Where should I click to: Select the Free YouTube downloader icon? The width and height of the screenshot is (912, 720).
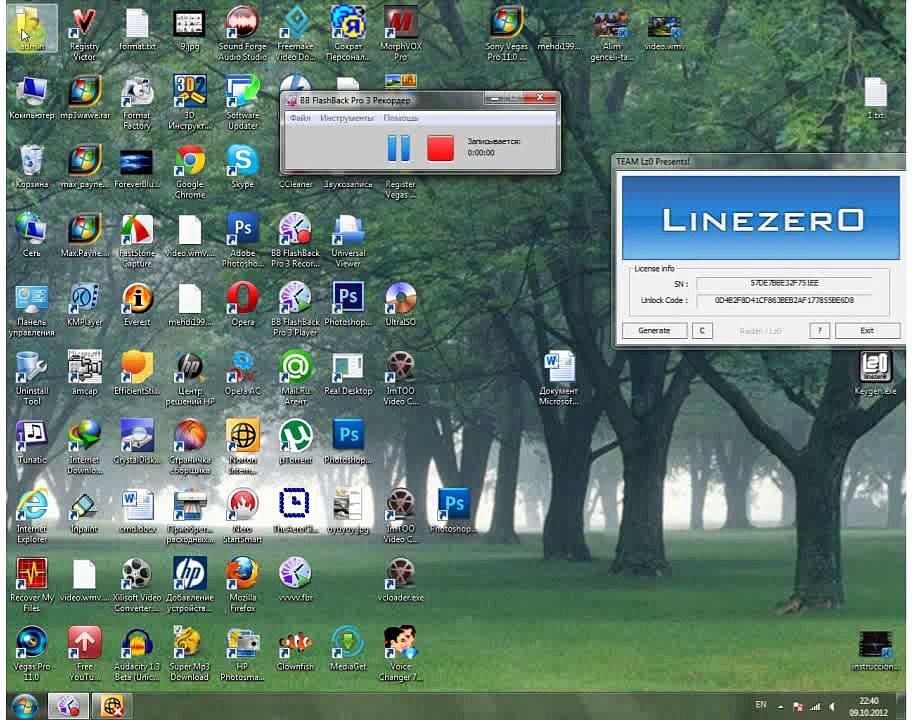pyautogui.click(x=84, y=655)
